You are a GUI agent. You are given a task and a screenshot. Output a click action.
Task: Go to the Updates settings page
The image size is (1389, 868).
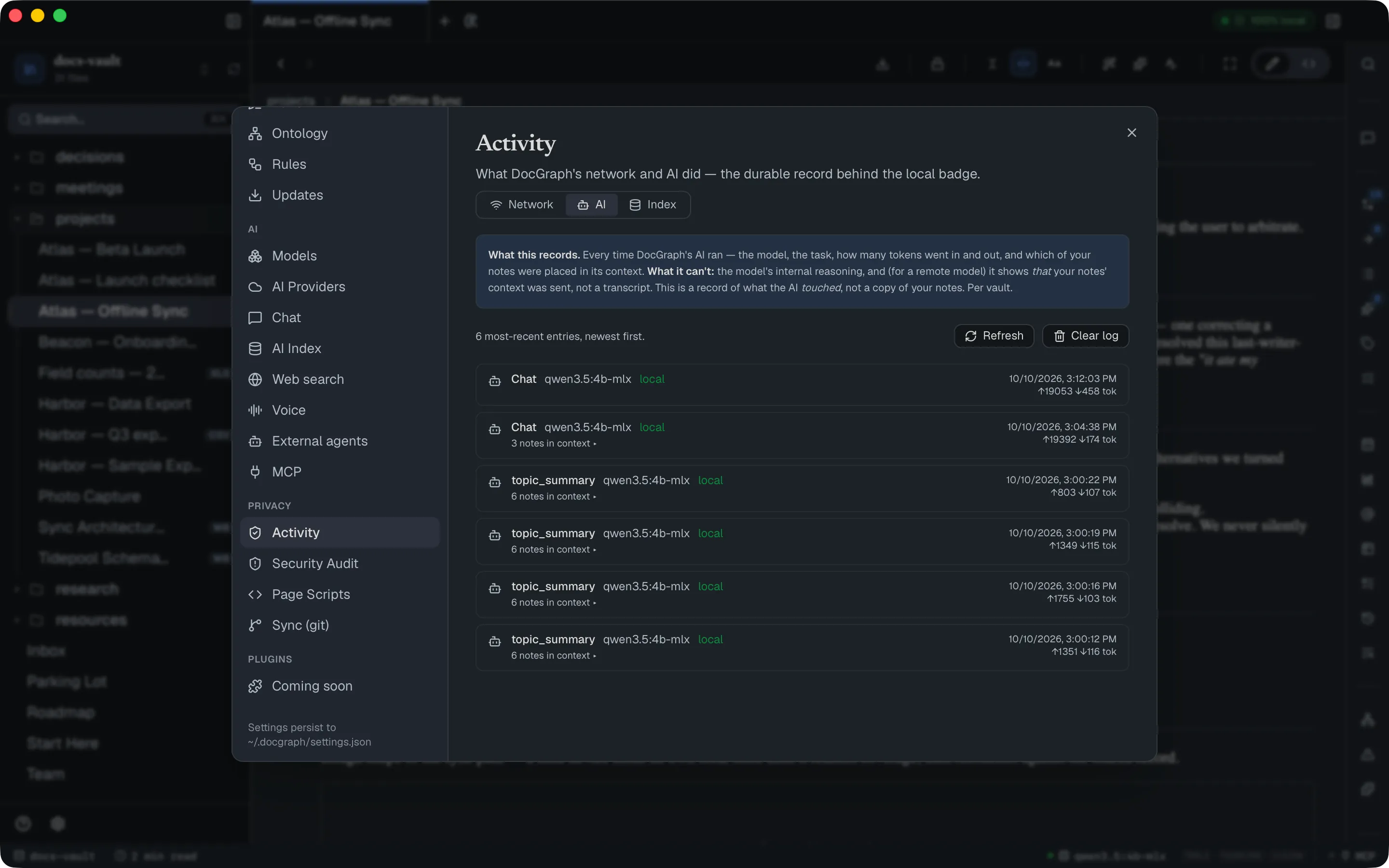(x=340, y=195)
